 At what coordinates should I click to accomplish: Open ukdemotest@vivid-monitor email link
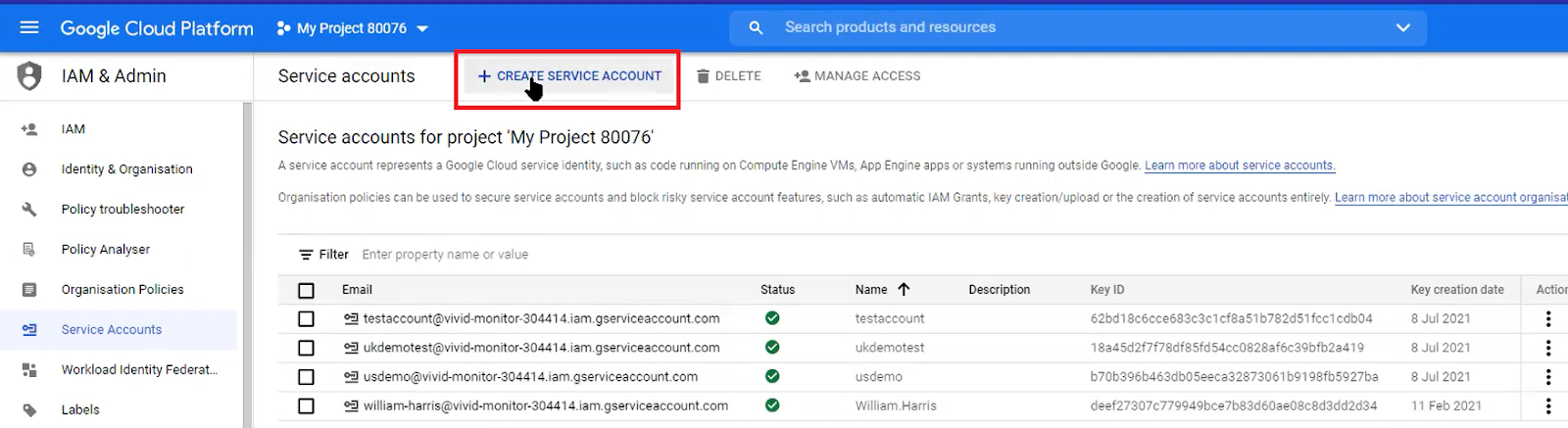[x=542, y=348]
